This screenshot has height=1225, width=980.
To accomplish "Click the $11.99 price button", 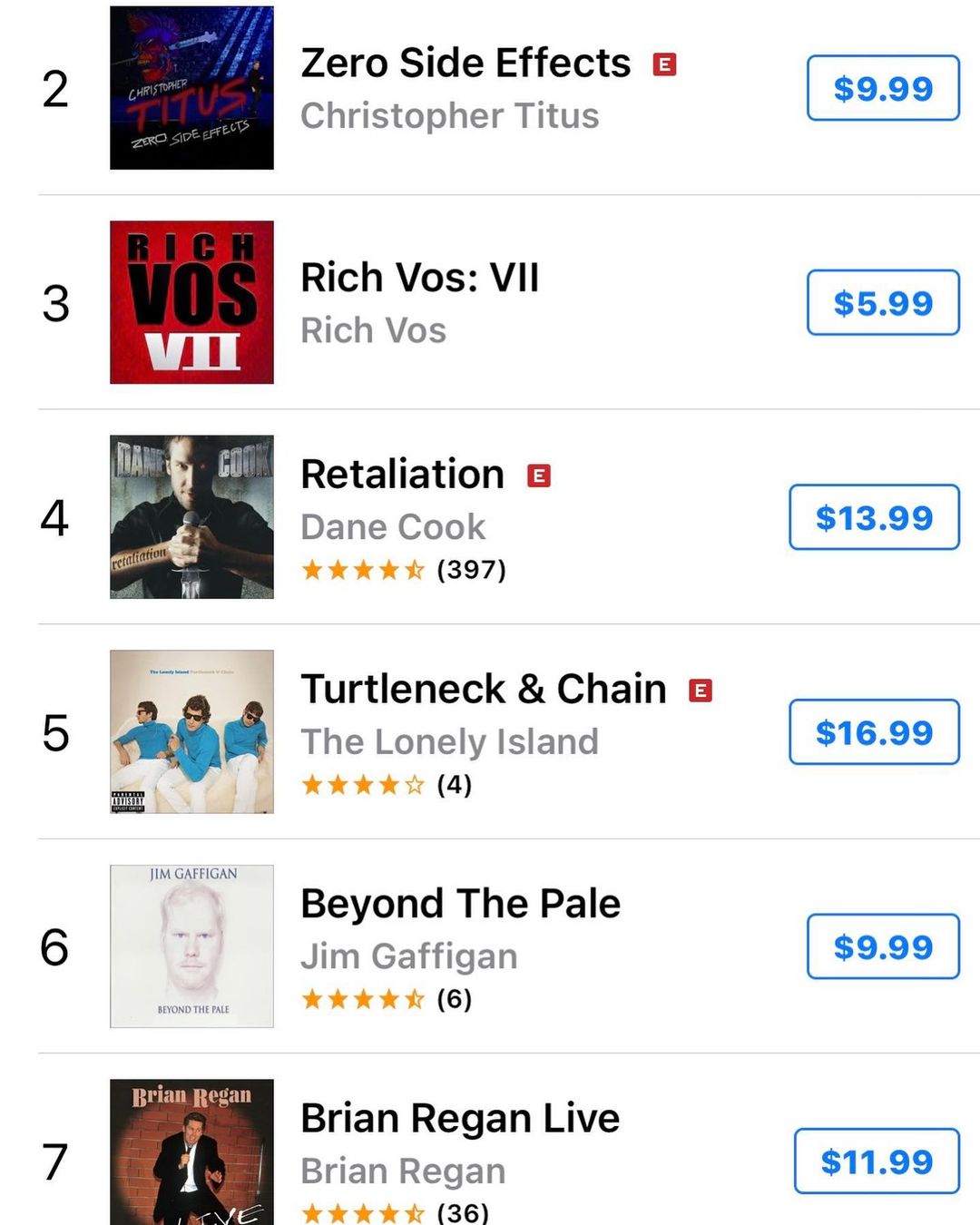I will pyautogui.click(x=877, y=1161).
